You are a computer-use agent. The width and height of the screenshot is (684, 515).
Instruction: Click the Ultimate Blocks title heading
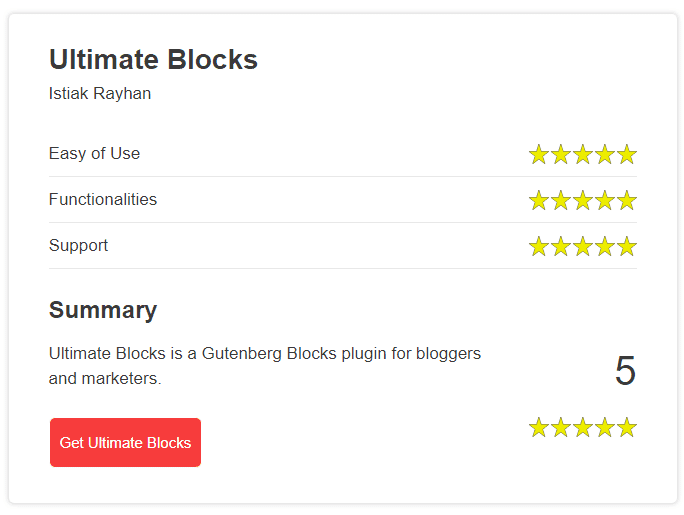(153, 59)
